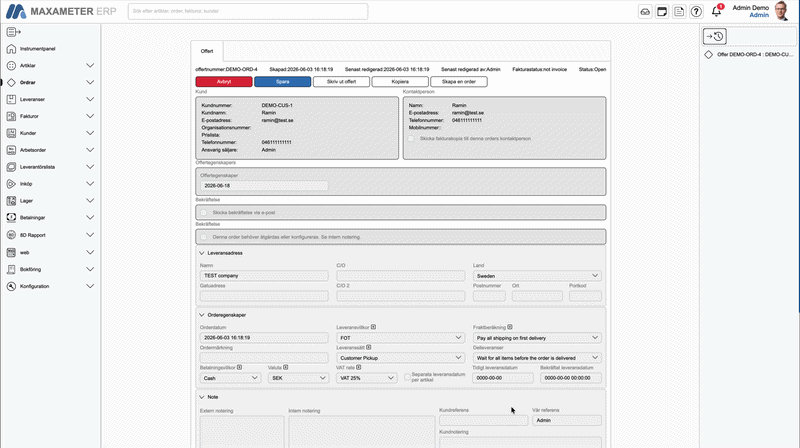Click info icon next to Leveransvillkor
The height and width of the screenshot is (448, 800).
pyautogui.click(x=373, y=327)
